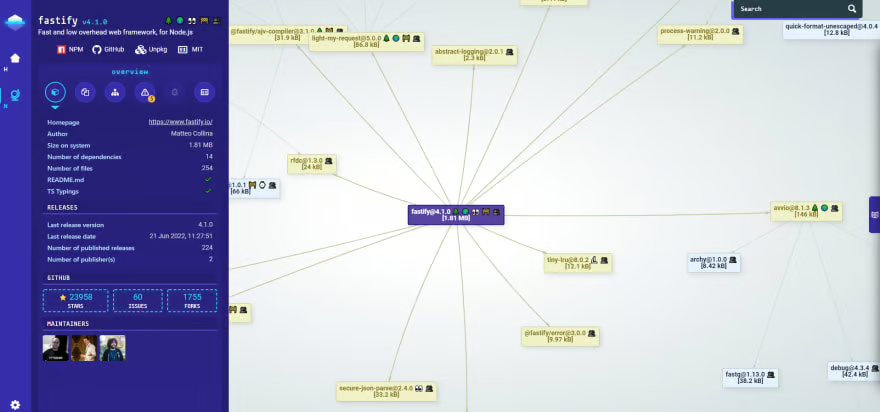
Task: Switch to the files tab icon
Action: point(85,92)
